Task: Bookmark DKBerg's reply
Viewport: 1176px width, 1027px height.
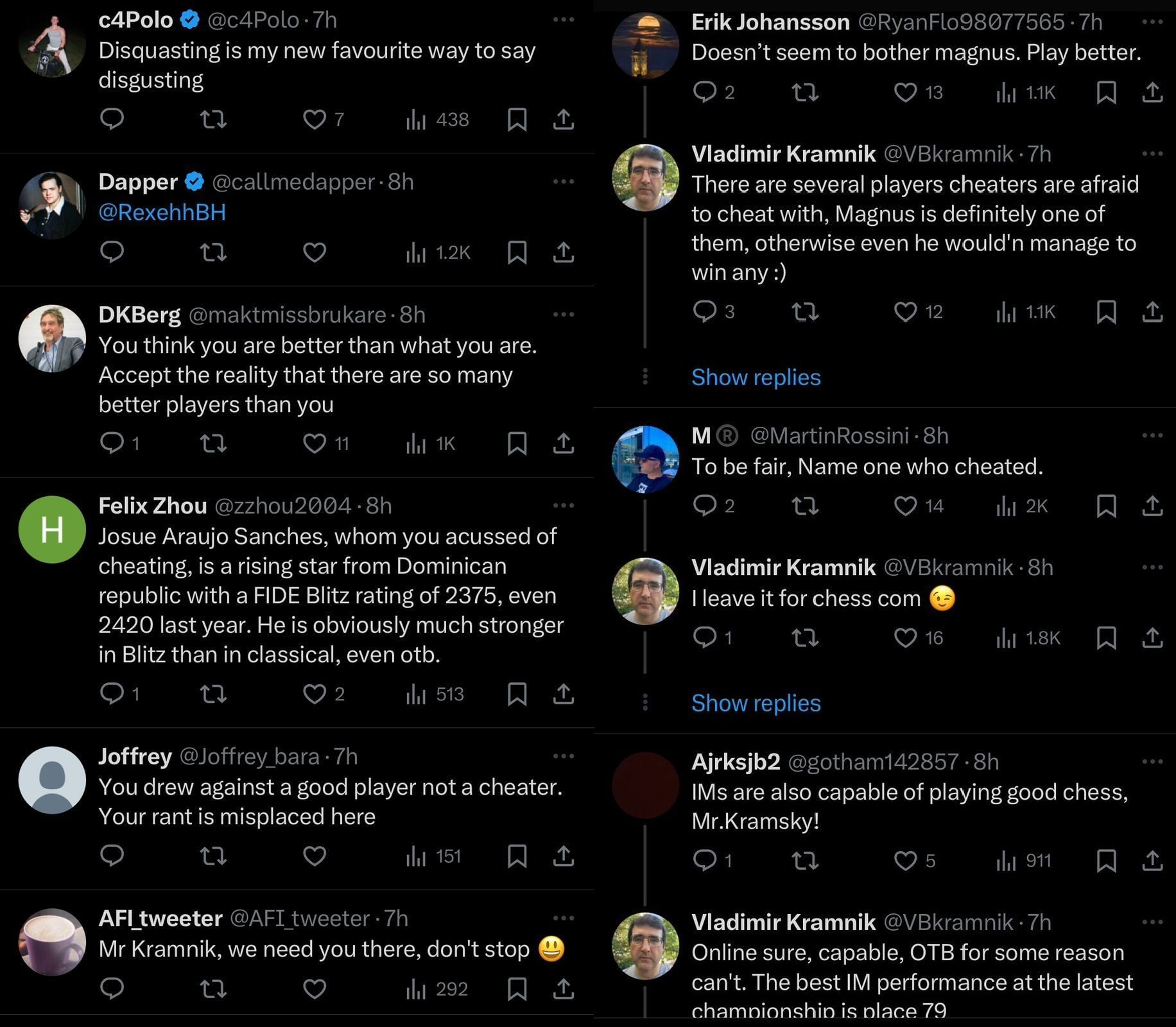Action: pos(517,444)
